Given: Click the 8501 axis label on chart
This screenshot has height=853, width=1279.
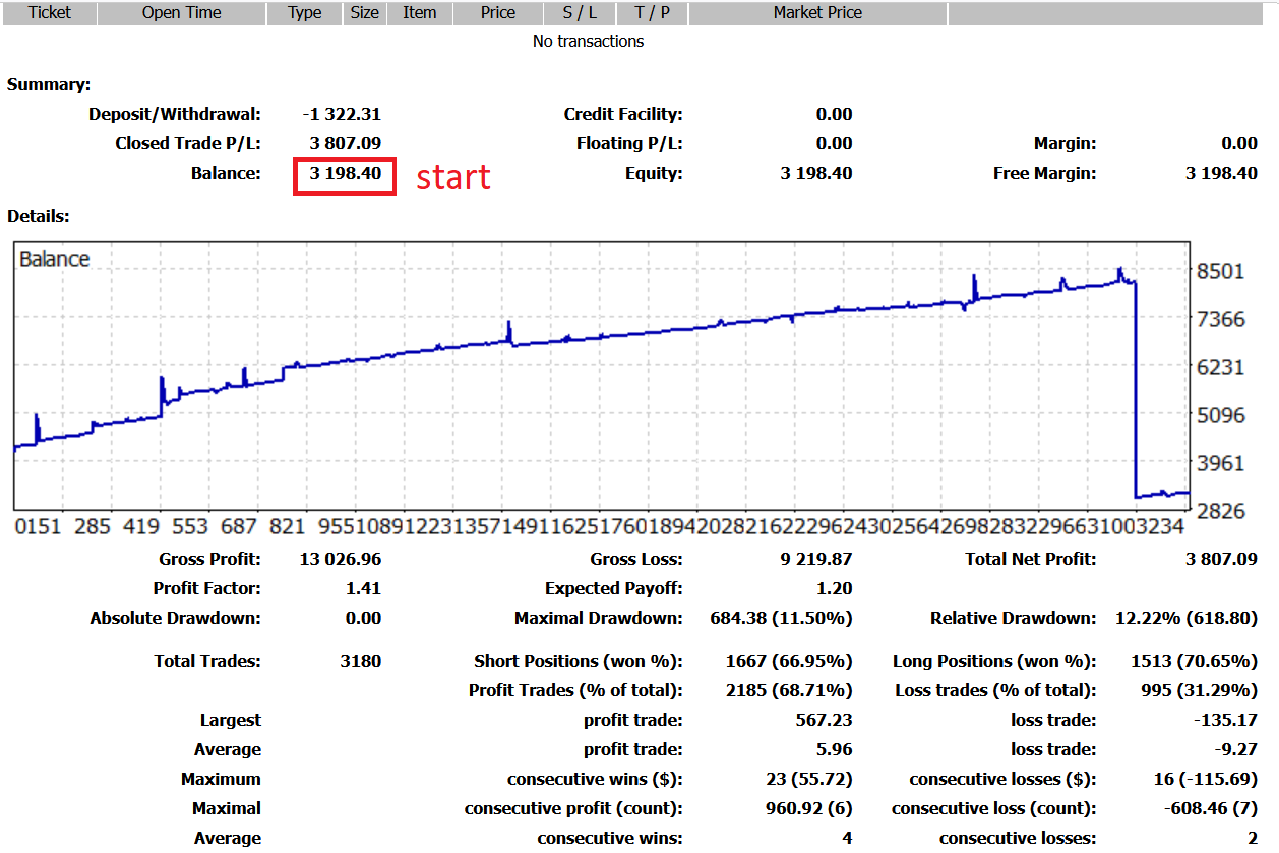Looking at the screenshot, I should click(1220, 272).
